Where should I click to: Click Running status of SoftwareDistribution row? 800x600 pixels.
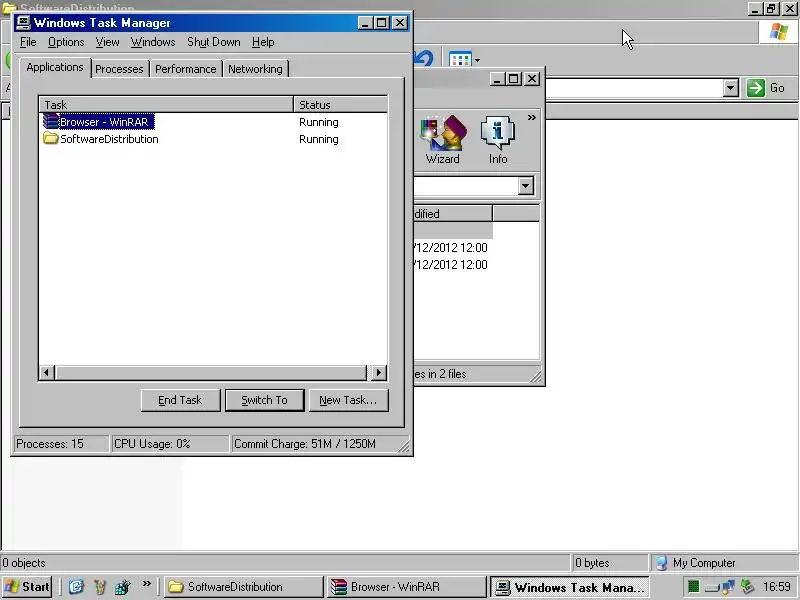coord(319,139)
